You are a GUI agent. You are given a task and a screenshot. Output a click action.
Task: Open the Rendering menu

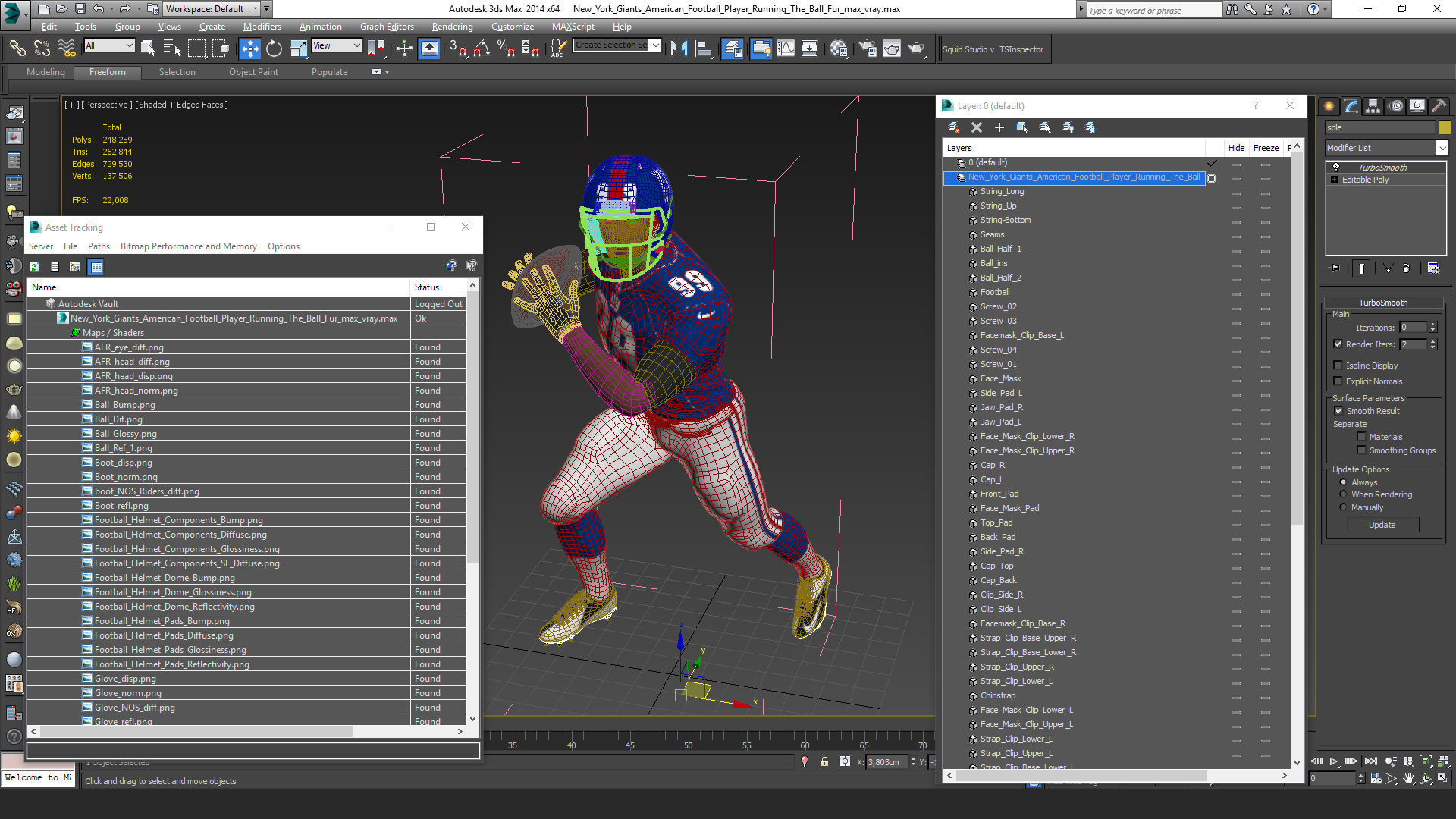452,27
